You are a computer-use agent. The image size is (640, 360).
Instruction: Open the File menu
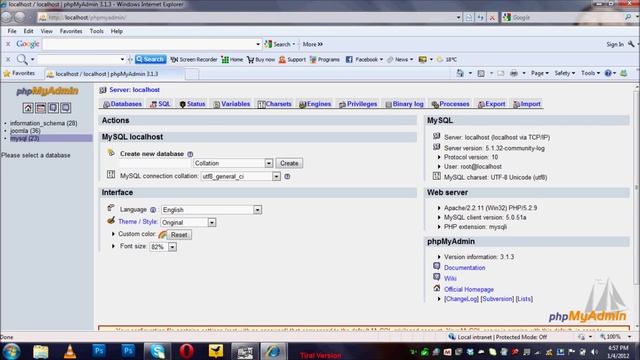point(12,31)
